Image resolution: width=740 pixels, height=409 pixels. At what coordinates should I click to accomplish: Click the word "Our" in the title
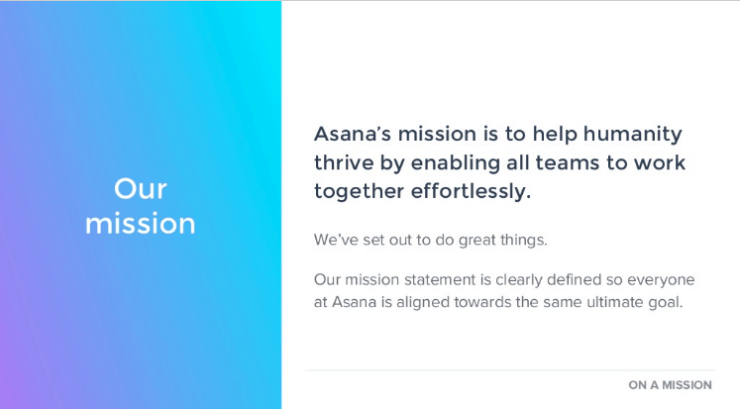click(140, 189)
